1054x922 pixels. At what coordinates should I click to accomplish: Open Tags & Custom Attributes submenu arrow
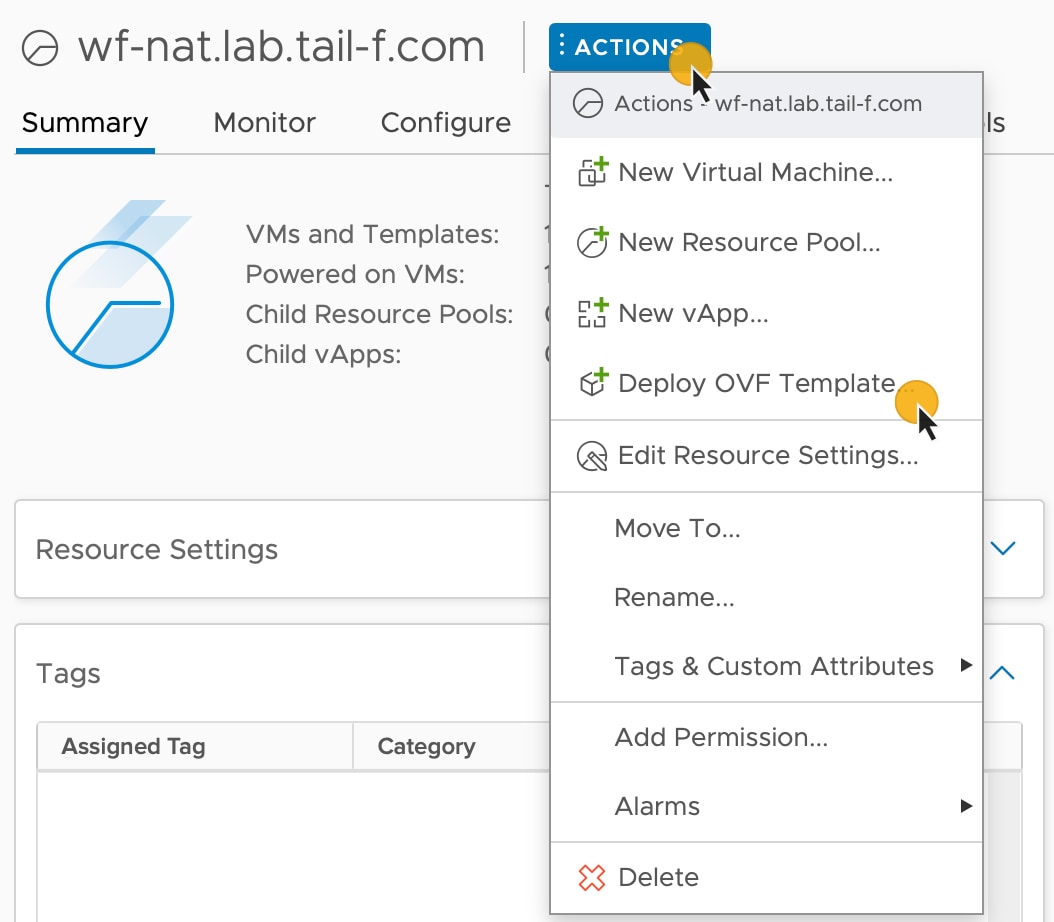pos(965,665)
